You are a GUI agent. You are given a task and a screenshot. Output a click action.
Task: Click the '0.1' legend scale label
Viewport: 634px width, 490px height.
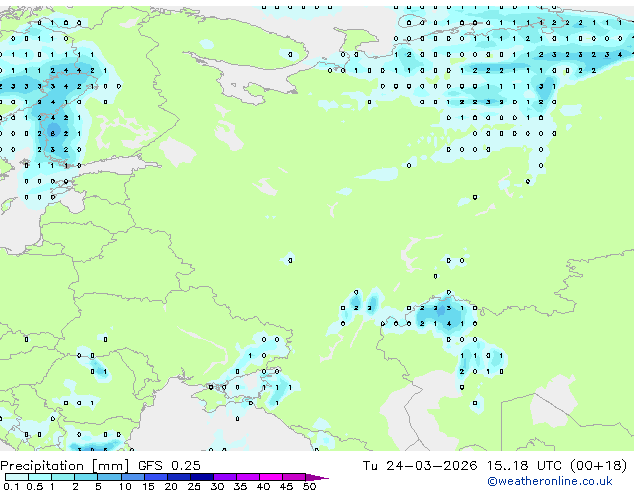(11, 486)
